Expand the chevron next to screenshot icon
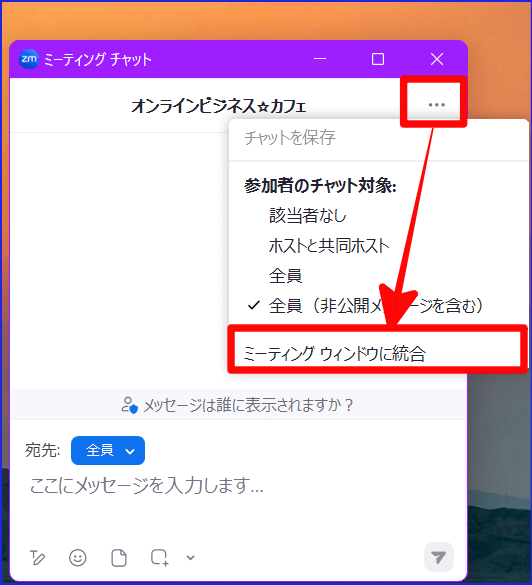The image size is (532, 585). (190, 558)
